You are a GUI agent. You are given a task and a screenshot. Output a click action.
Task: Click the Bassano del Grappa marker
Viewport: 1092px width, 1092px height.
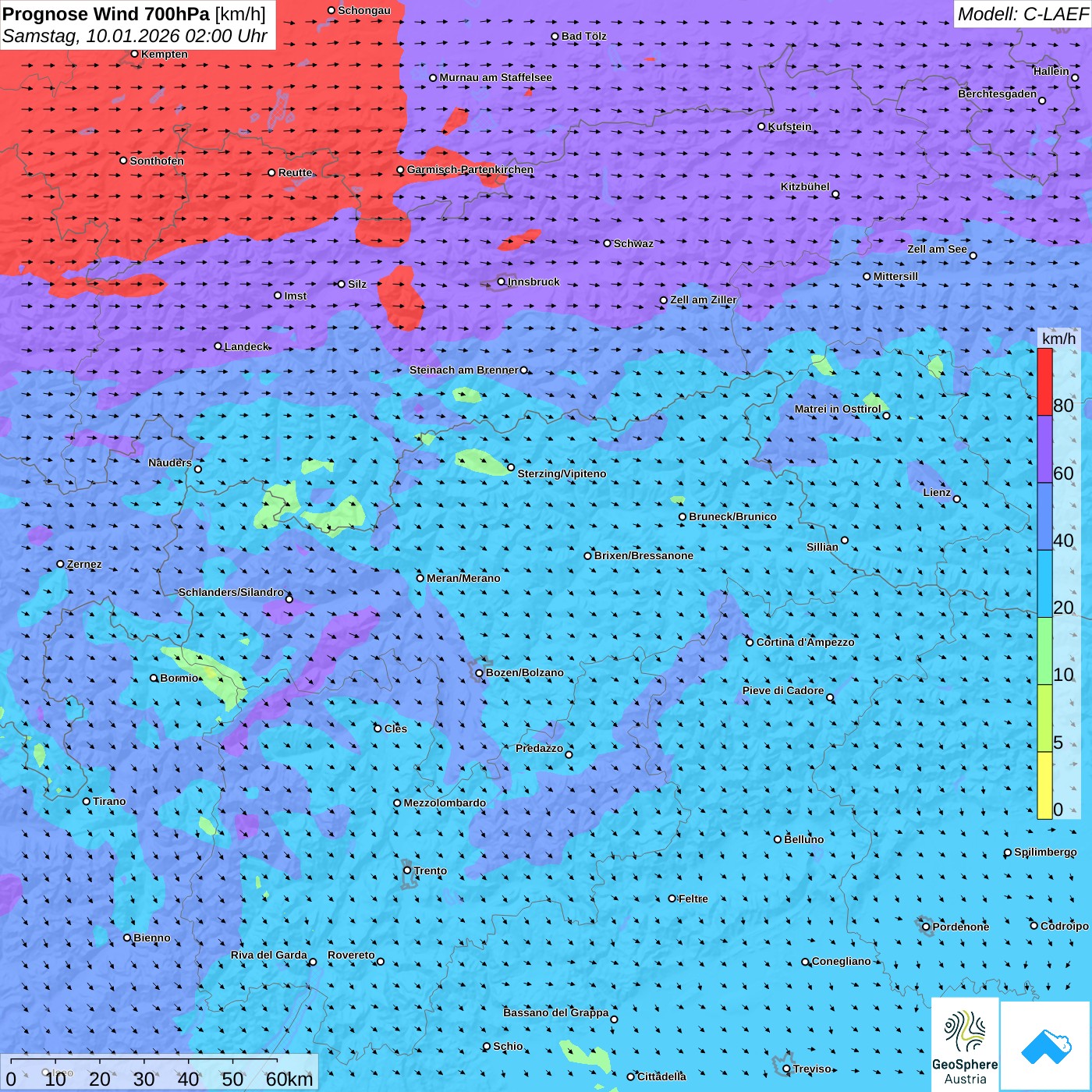pyautogui.click(x=614, y=1019)
